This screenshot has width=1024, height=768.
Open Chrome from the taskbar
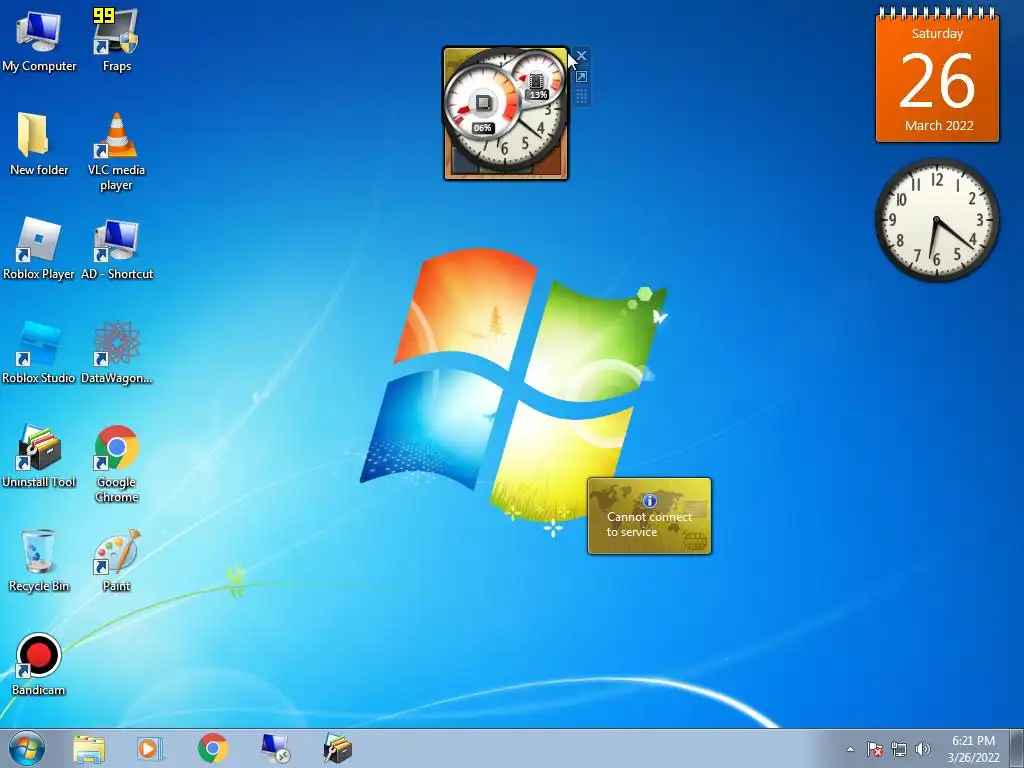[212, 748]
